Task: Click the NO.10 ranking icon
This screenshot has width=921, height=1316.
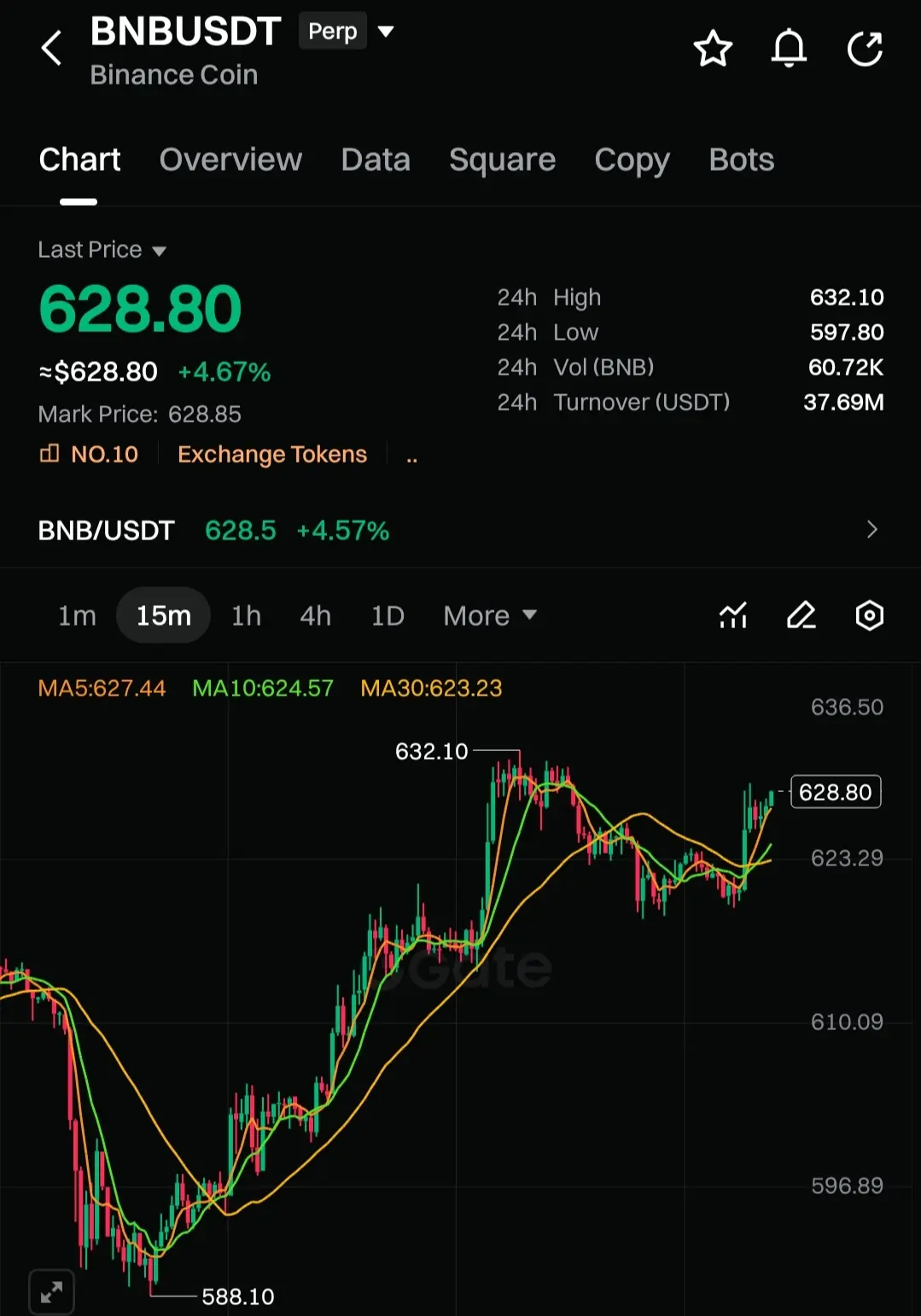Action: [x=50, y=453]
